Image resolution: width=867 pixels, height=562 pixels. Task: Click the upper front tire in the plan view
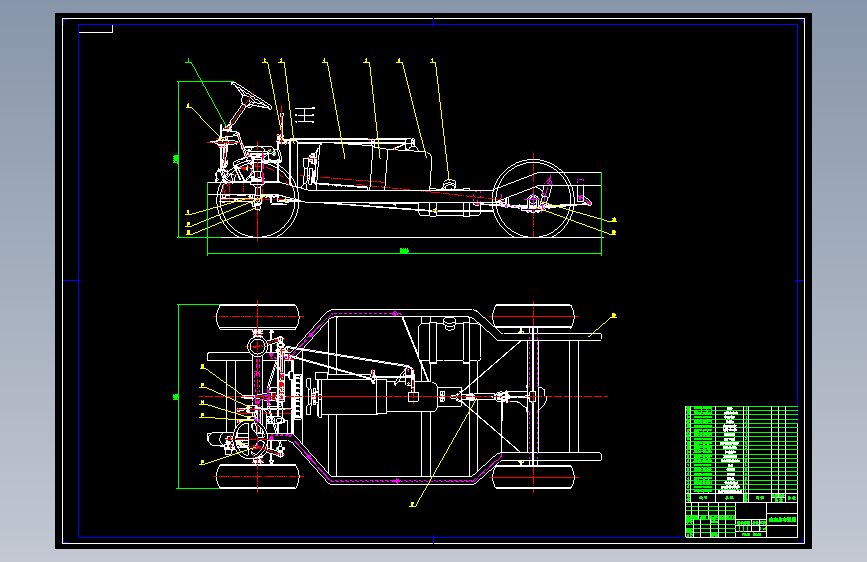(x=258, y=317)
